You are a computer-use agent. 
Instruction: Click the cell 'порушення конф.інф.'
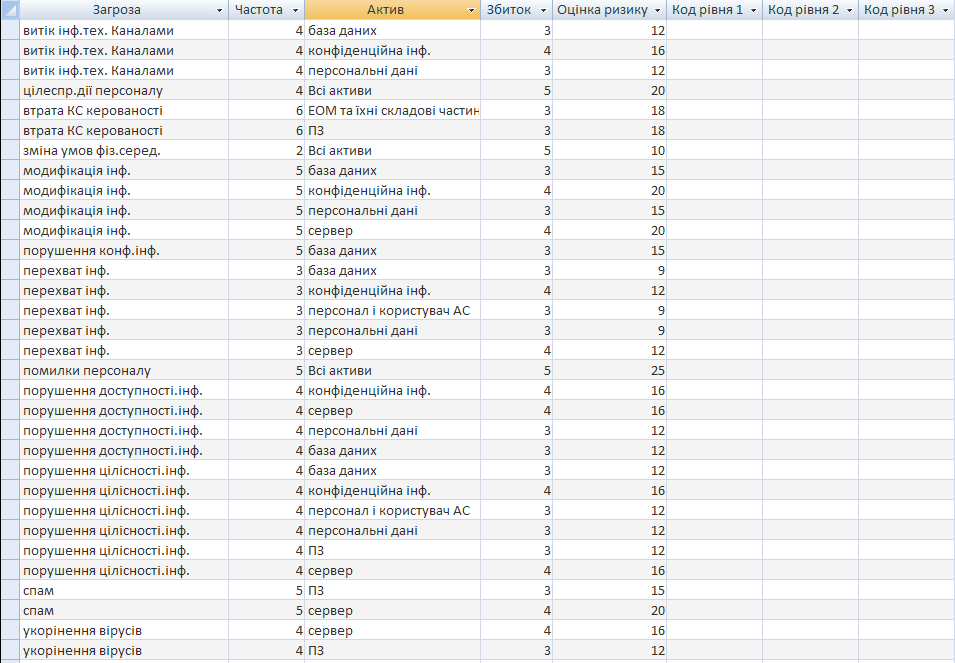coord(124,251)
